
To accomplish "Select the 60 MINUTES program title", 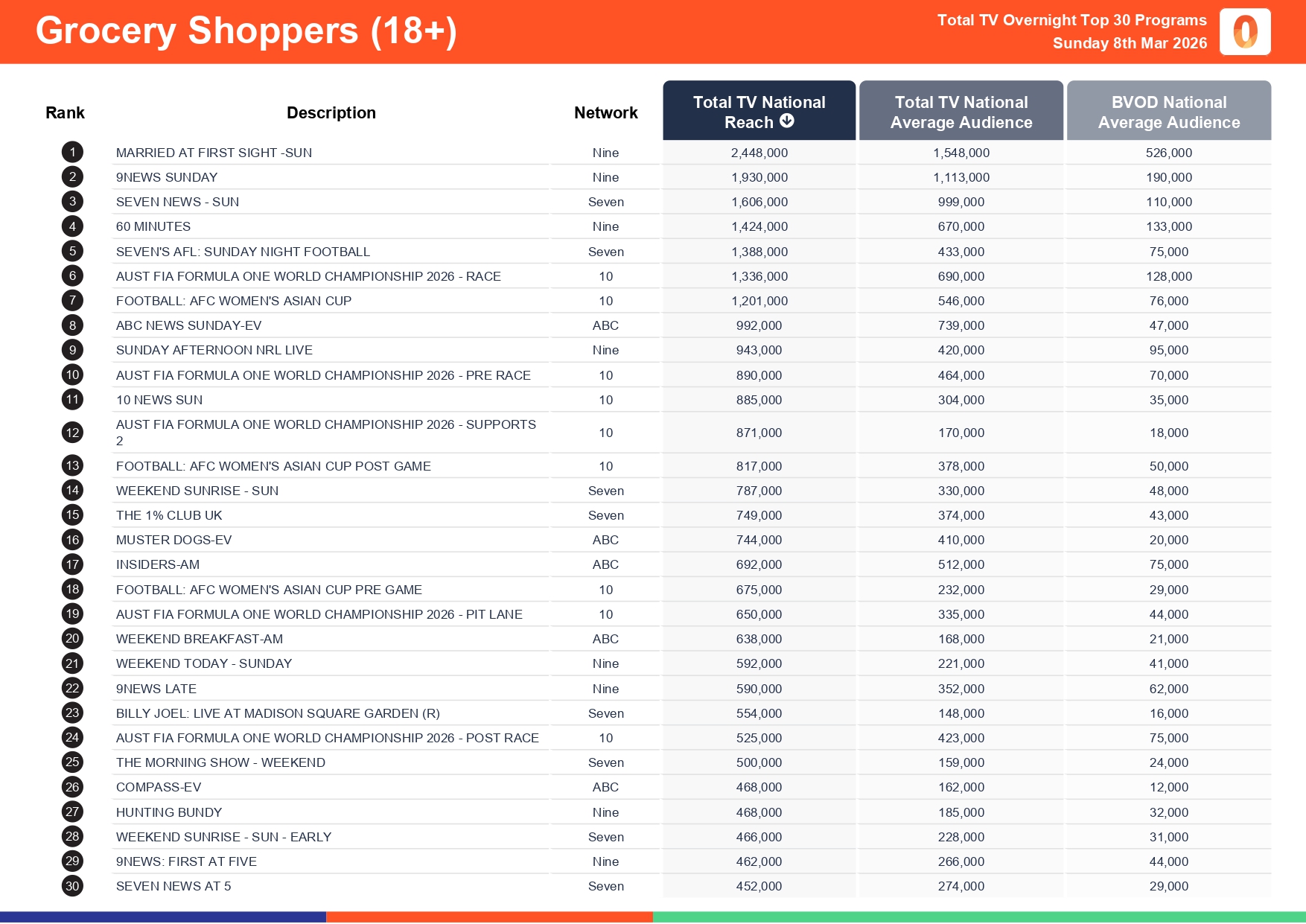I will 153,226.
